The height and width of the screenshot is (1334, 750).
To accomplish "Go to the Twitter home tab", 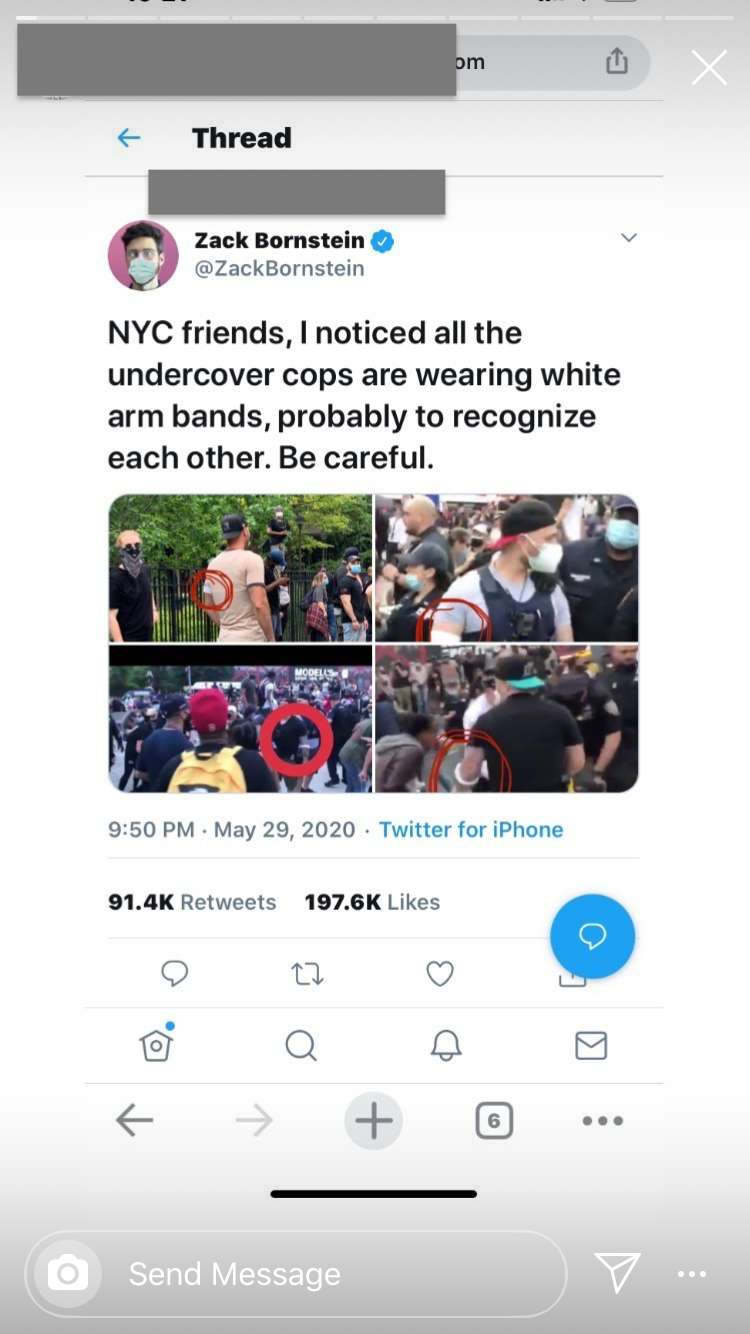I will pos(156,1044).
